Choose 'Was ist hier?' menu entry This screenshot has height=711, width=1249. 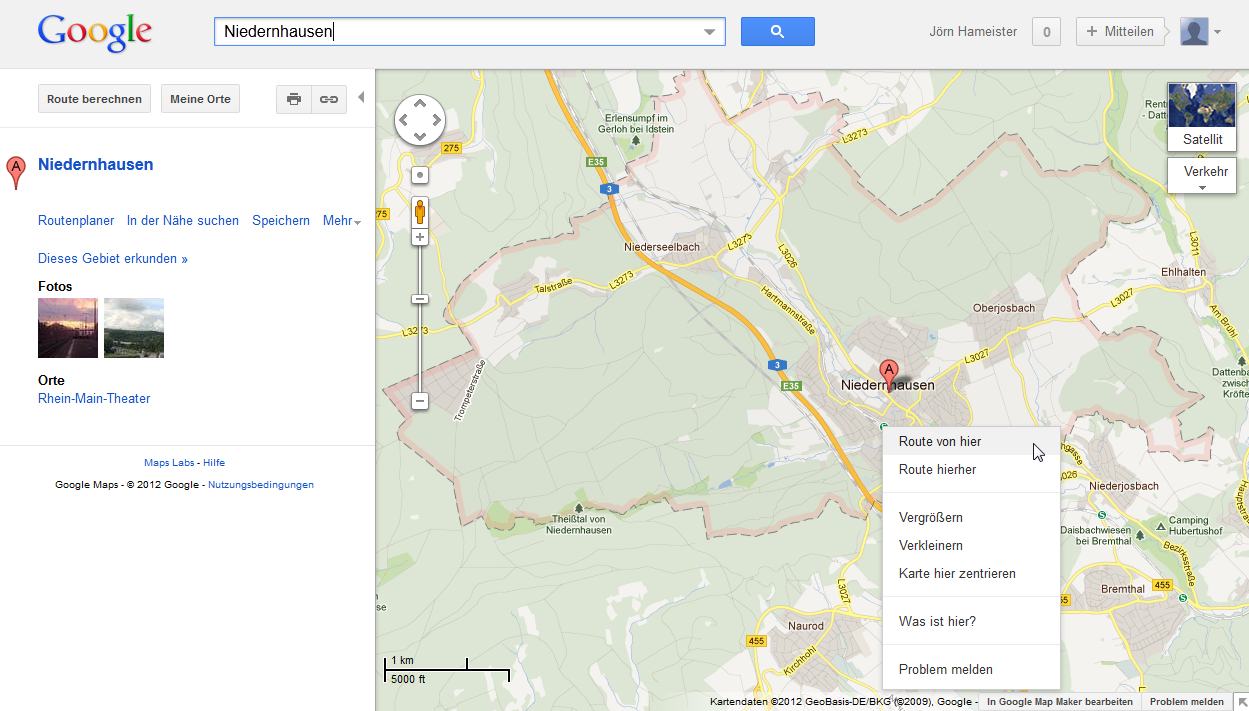tap(937, 622)
